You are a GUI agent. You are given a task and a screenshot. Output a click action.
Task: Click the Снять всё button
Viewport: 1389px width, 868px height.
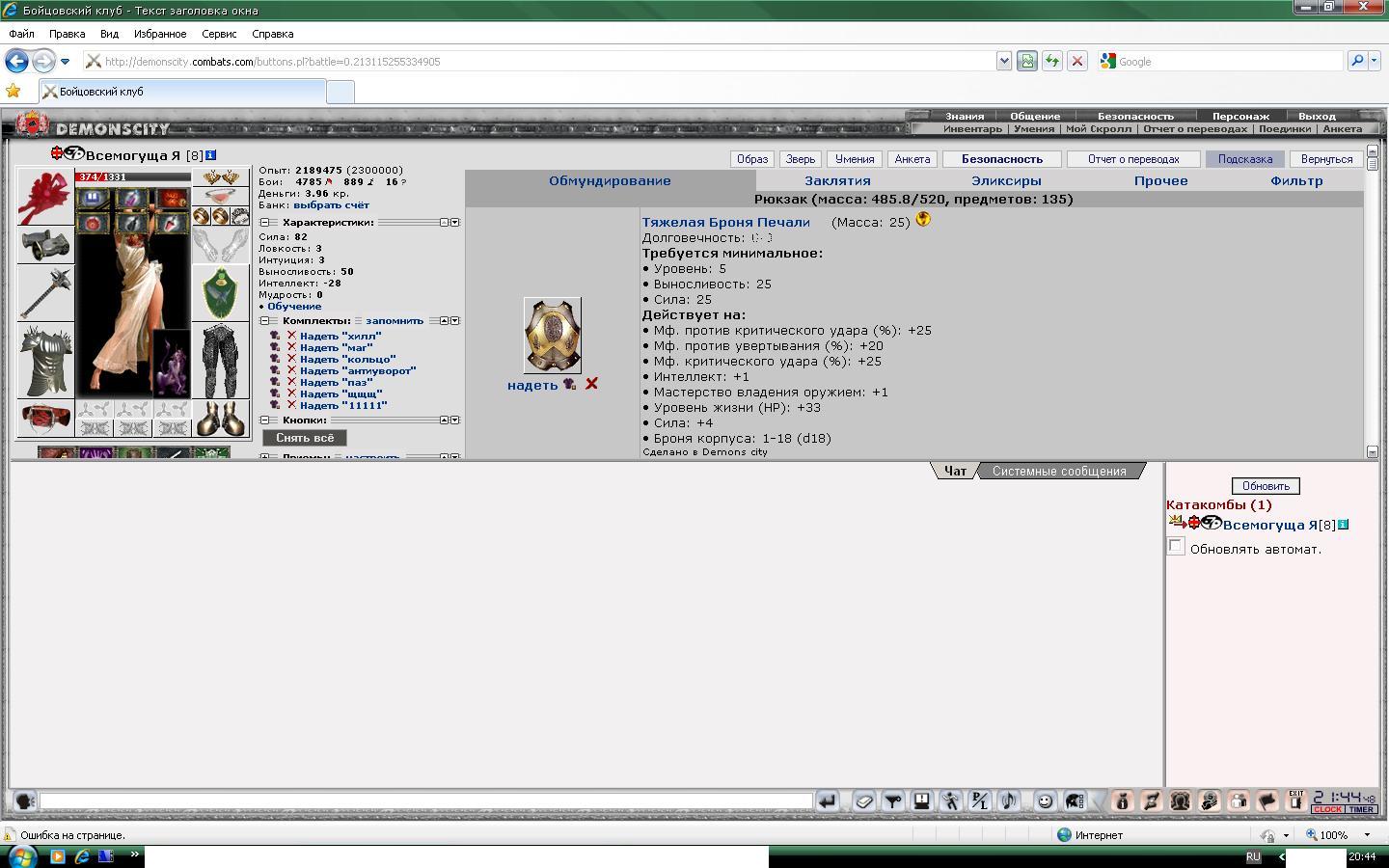305,438
